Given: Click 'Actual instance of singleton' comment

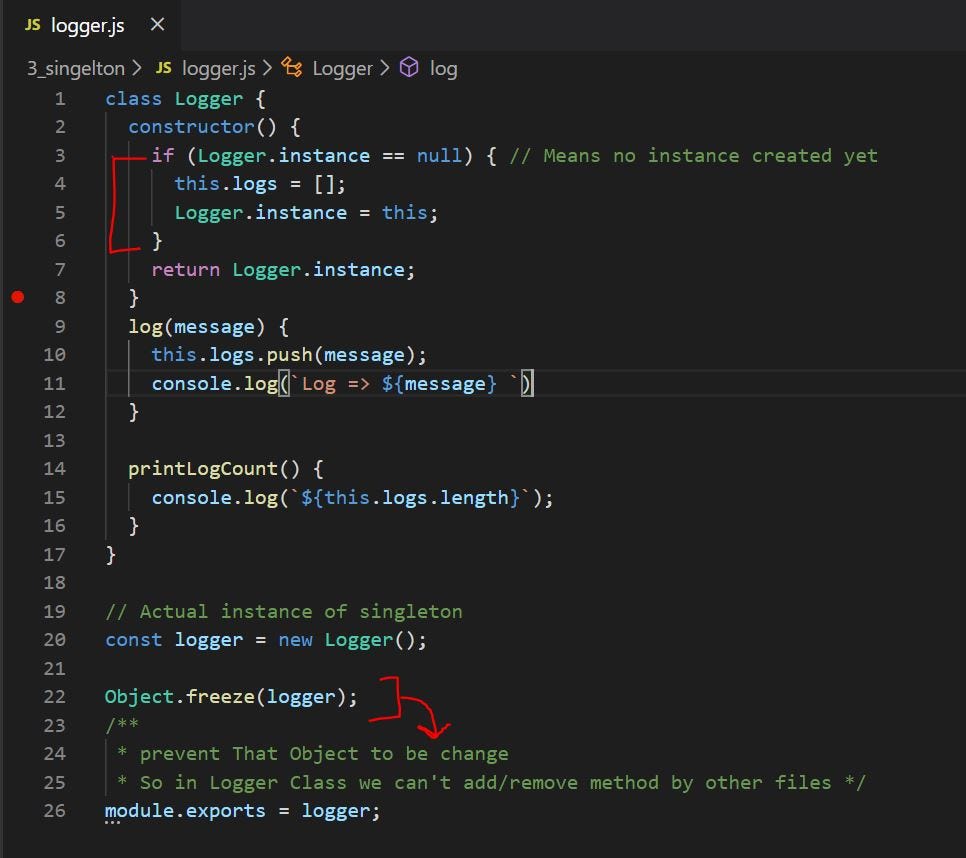Looking at the screenshot, I should click(x=301, y=612).
